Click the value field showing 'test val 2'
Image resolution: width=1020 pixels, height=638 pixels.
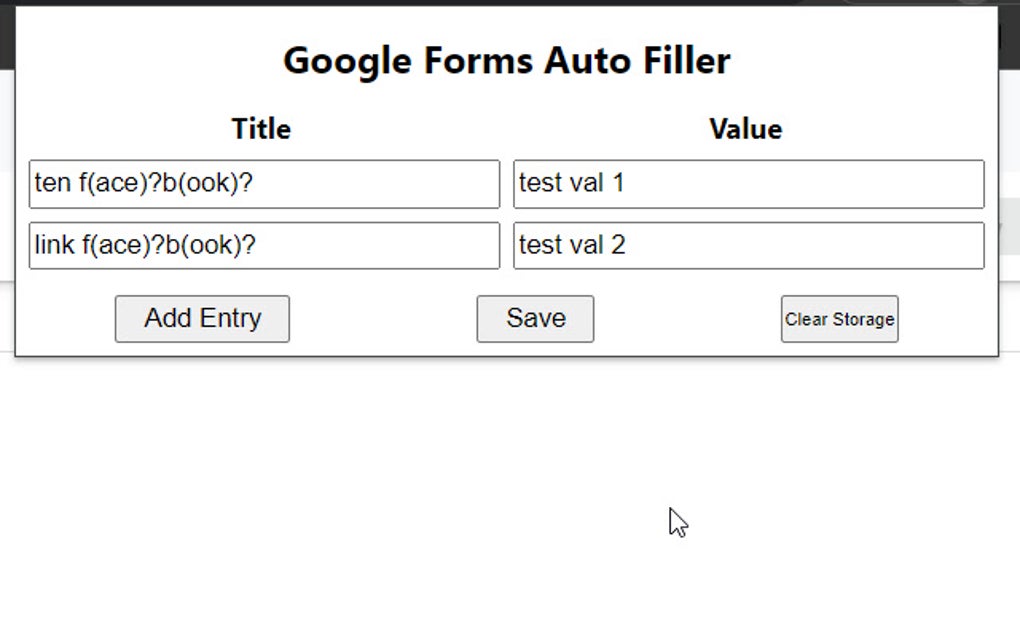click(x=746, y=245)
